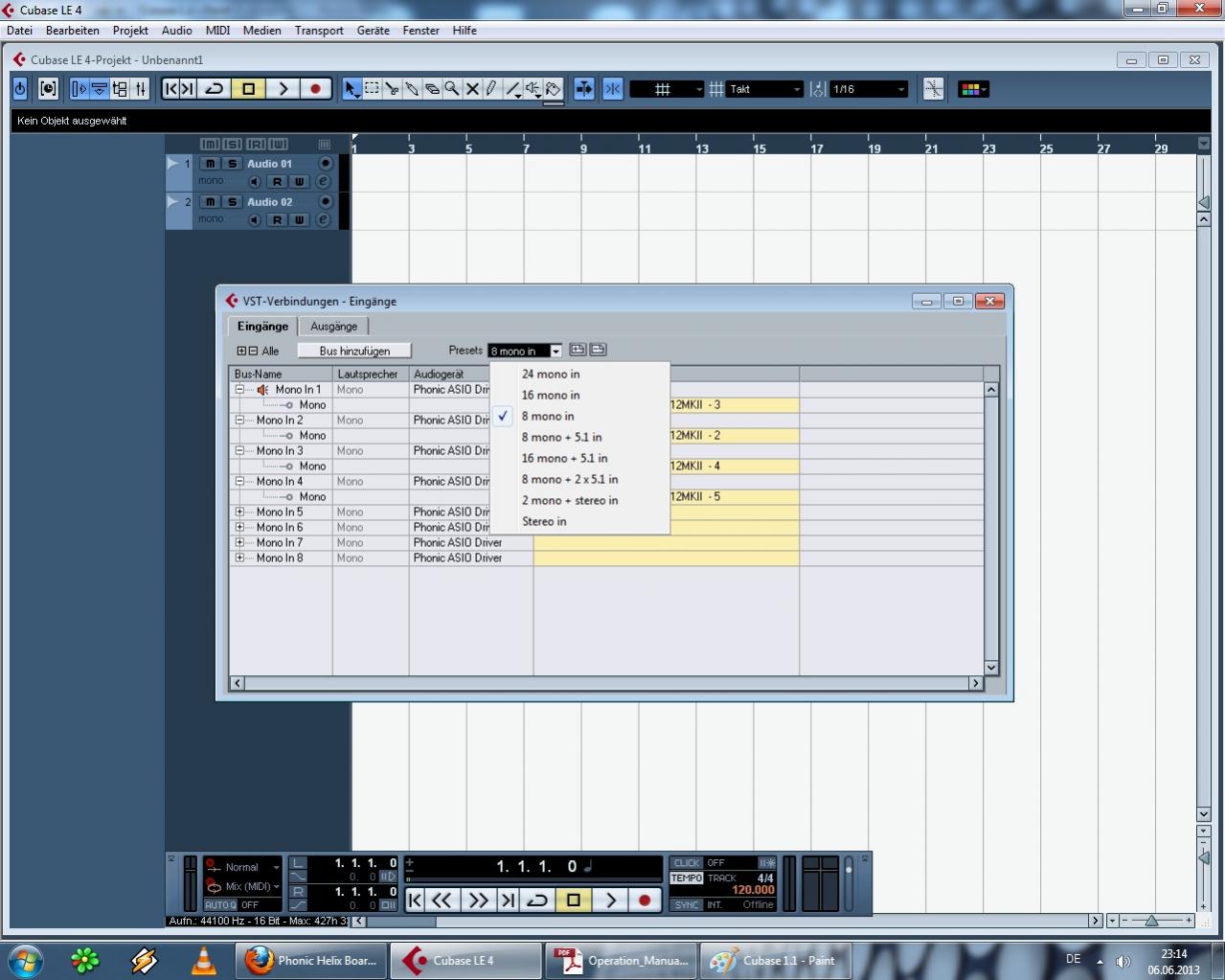Image resolution: width=1225 pixels, height=980 pixels.
Task: Click the vertical scrollbar in VST-Verbindungen
Action: coord(991,529)
